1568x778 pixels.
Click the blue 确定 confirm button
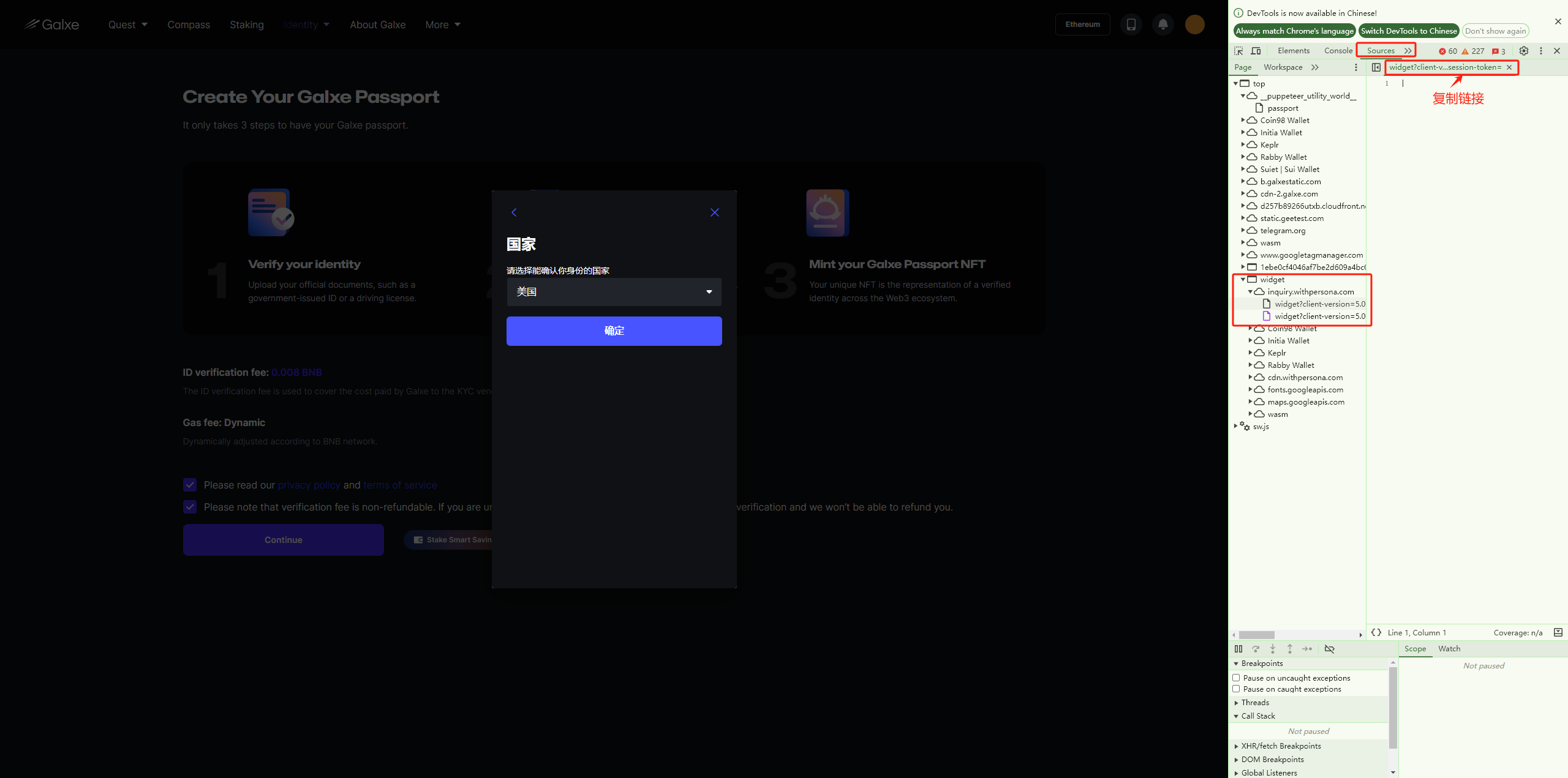614,331
